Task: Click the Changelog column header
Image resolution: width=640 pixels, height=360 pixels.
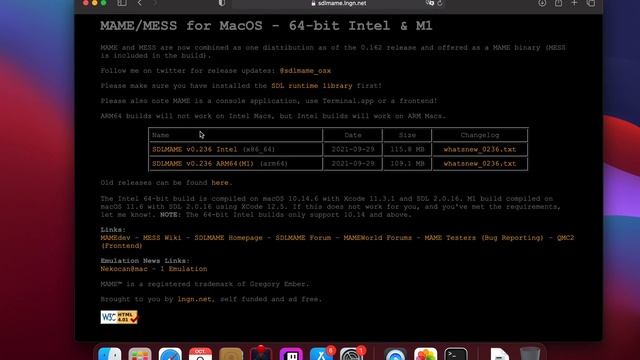Action: [480, 135]
